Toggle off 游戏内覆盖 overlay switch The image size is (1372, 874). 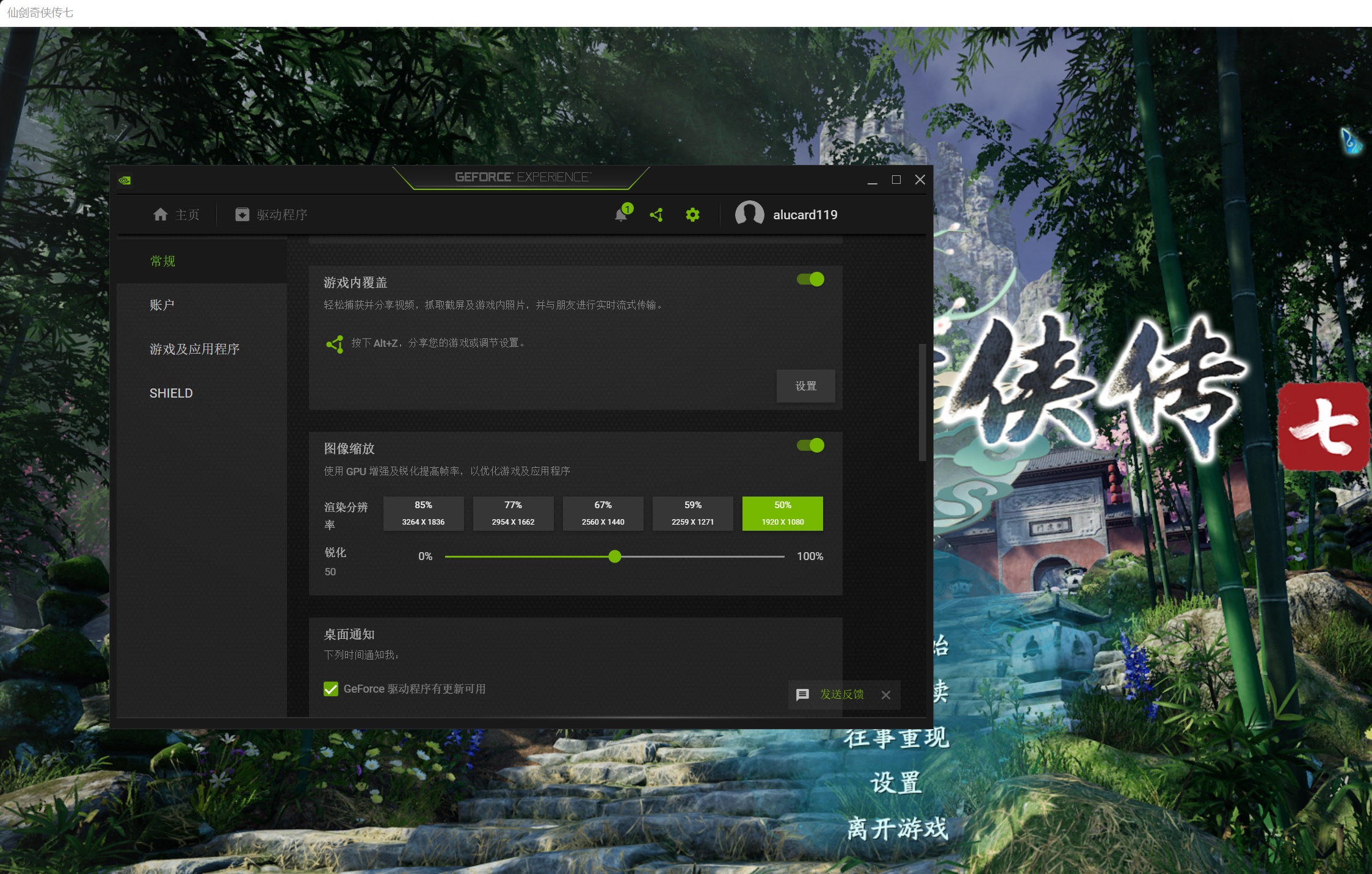(x=811, y=280)
